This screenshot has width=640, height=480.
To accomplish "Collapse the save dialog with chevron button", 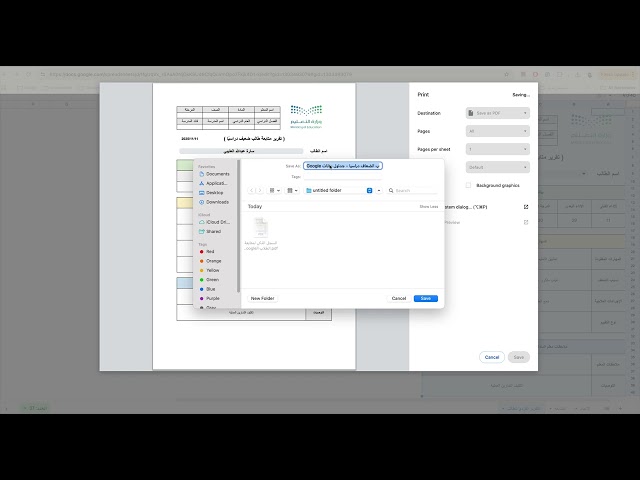I will (x=379, y=190).
